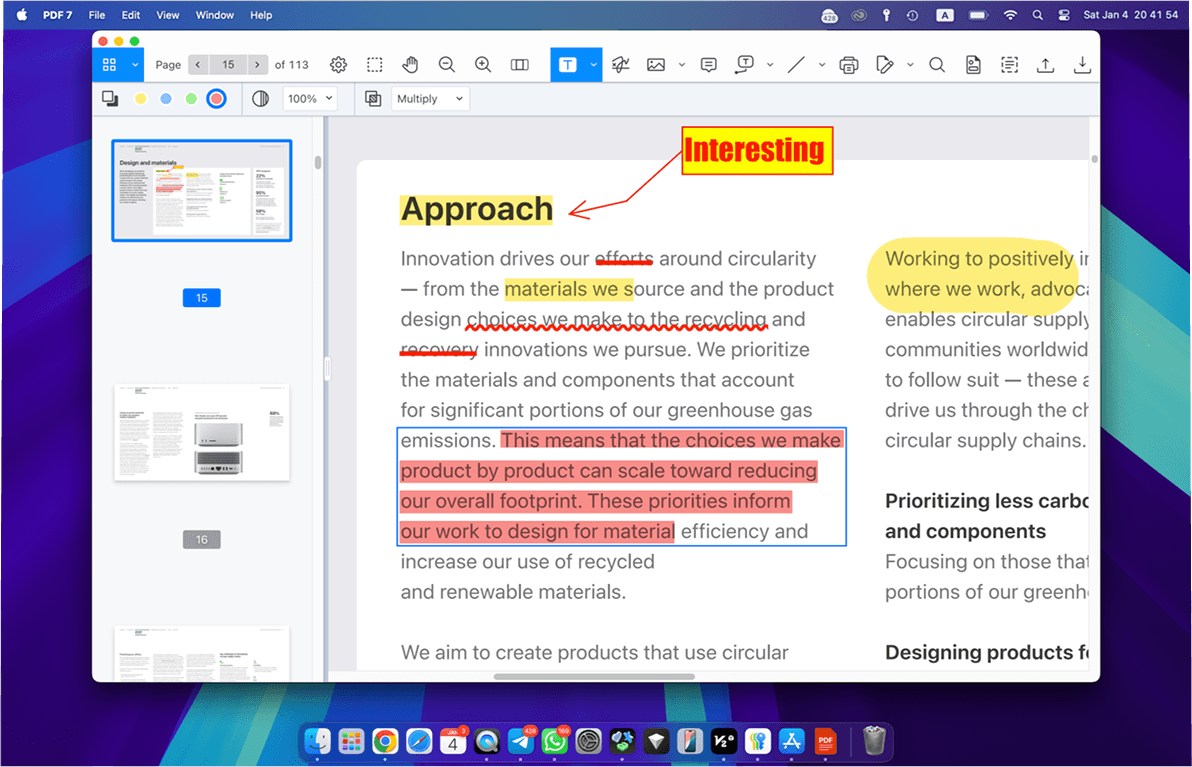Image resolution: width=1192 pixels, height=767 pixels.
Task: Expand the edit tool dropdown arrow
Action: click(x=910, y=65)
